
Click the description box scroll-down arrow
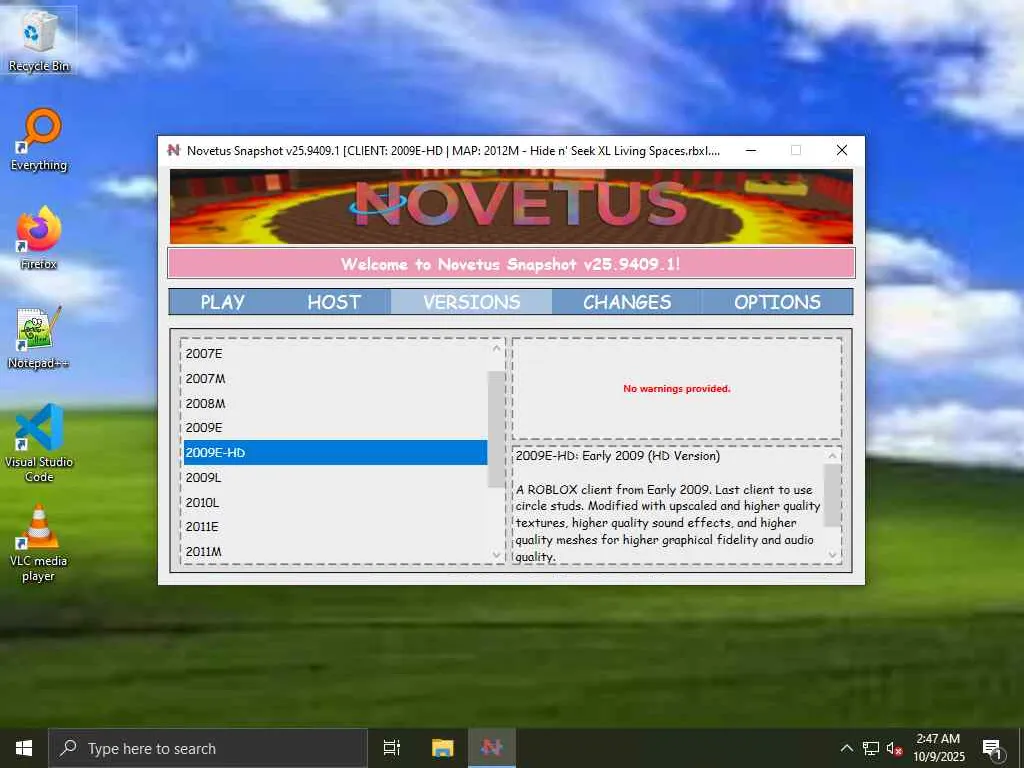tap(833, 554)
